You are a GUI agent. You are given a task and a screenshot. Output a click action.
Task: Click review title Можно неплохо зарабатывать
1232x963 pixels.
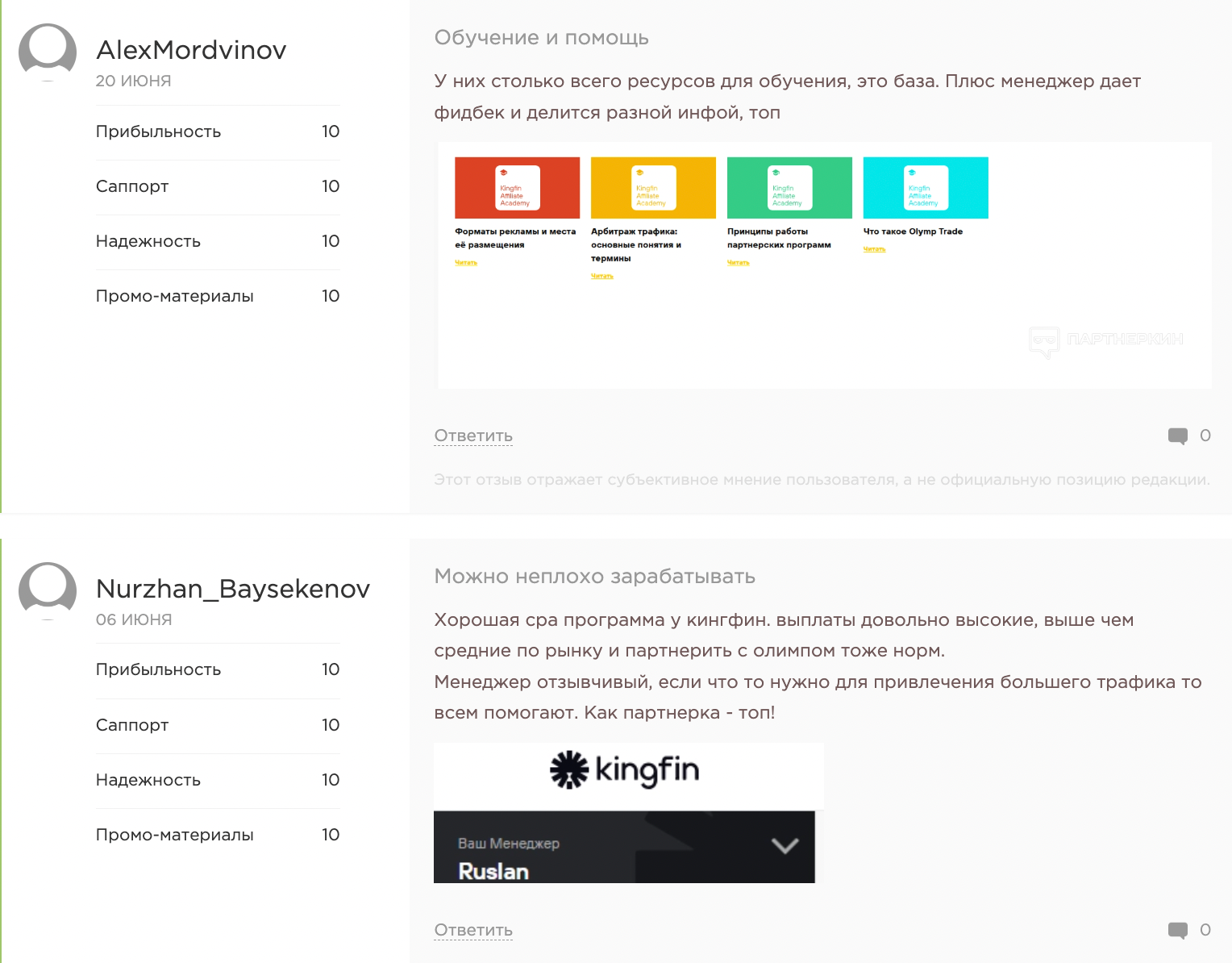595,577
